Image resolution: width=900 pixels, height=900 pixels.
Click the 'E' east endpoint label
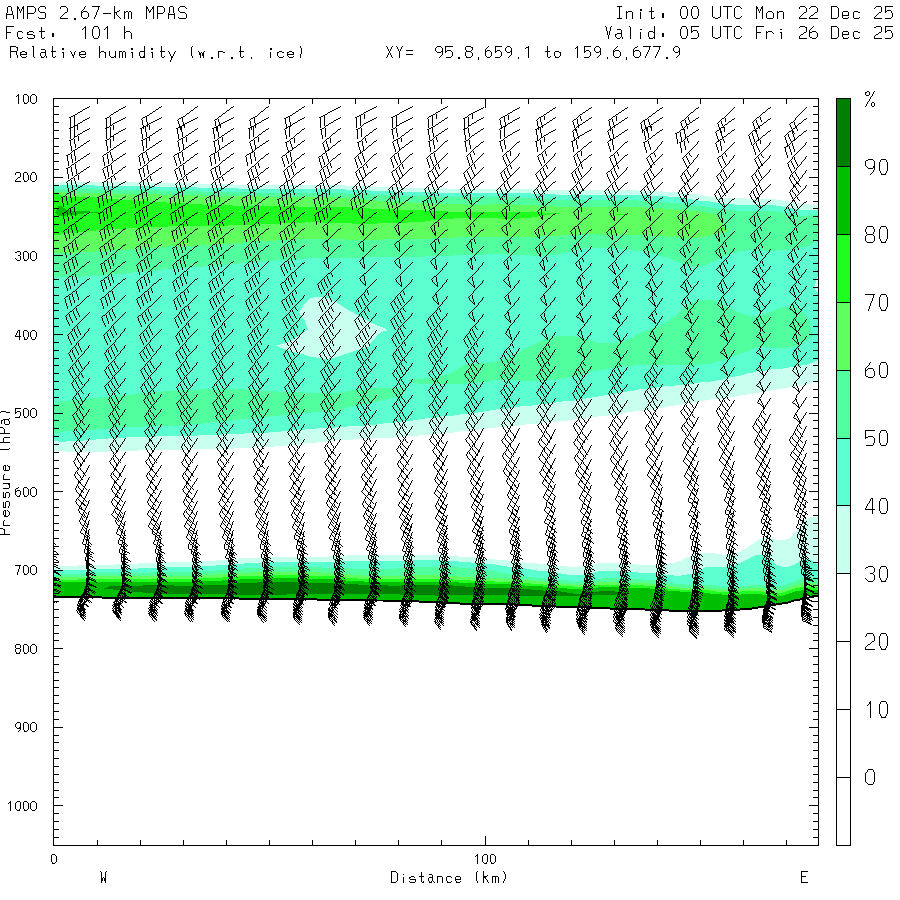(x=804, y=878)
